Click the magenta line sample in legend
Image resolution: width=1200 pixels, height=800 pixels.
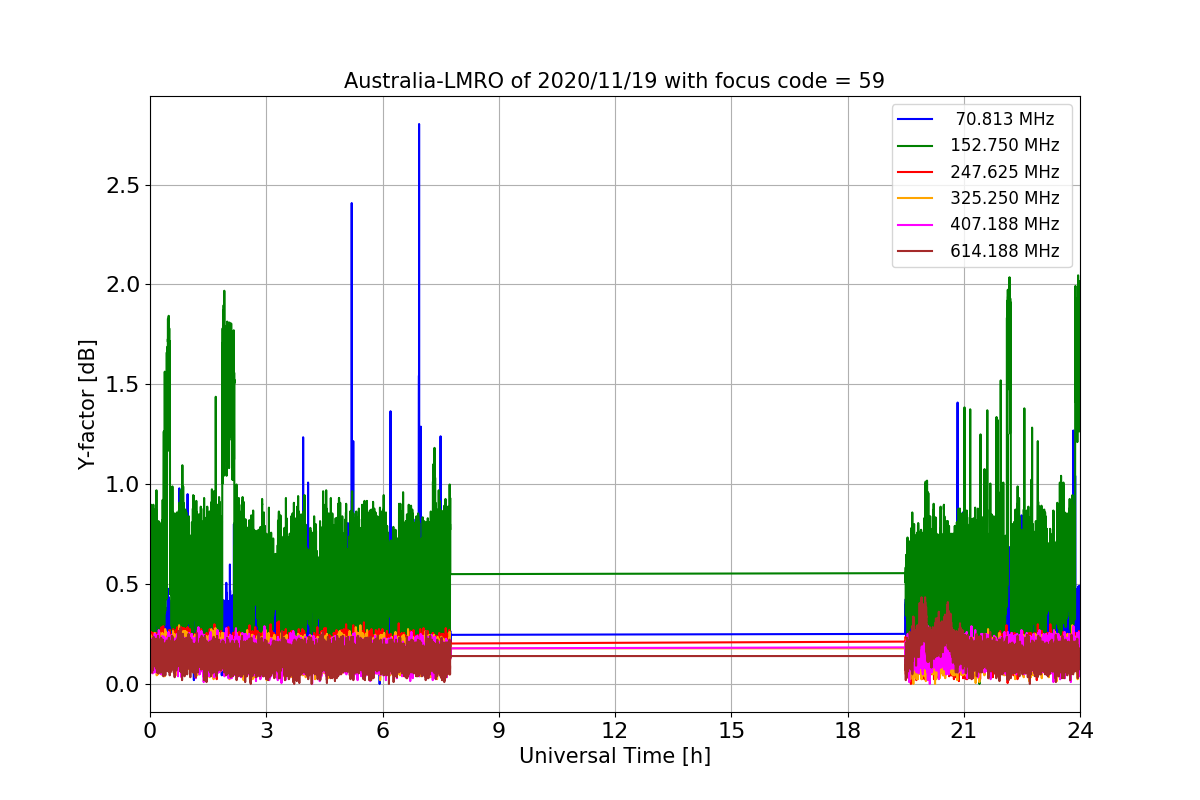(x=915, y=225)
